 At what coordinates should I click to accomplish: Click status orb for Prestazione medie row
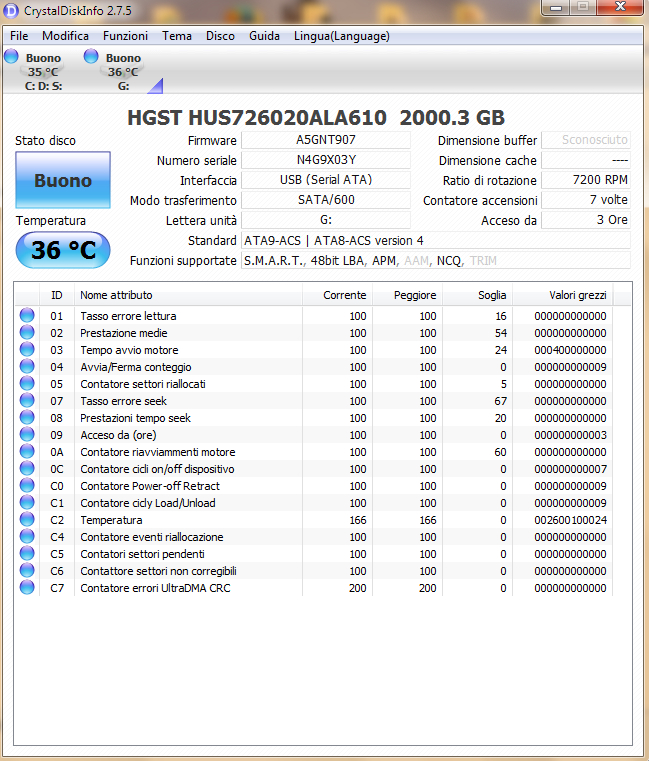tap(27, 332)
